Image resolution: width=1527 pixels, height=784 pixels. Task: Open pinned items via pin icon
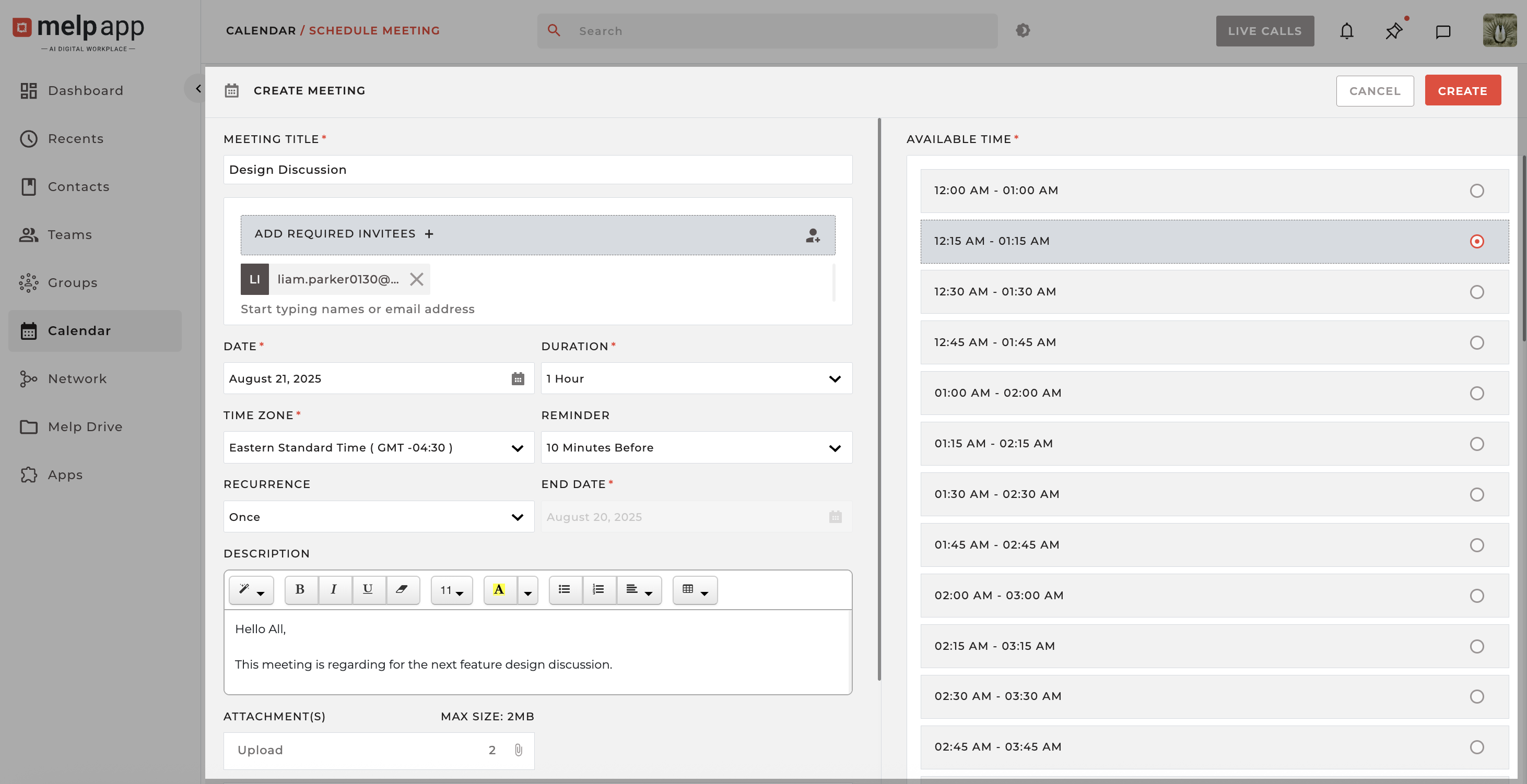click(1394, 31)
